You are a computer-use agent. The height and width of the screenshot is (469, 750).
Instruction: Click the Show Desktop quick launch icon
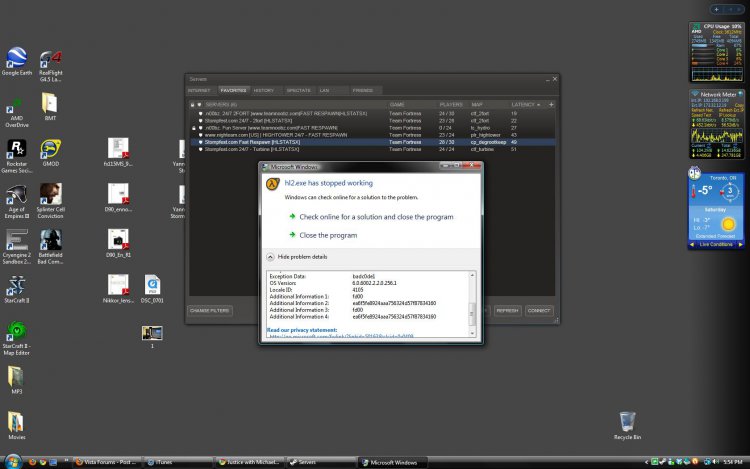click(53, 462)
